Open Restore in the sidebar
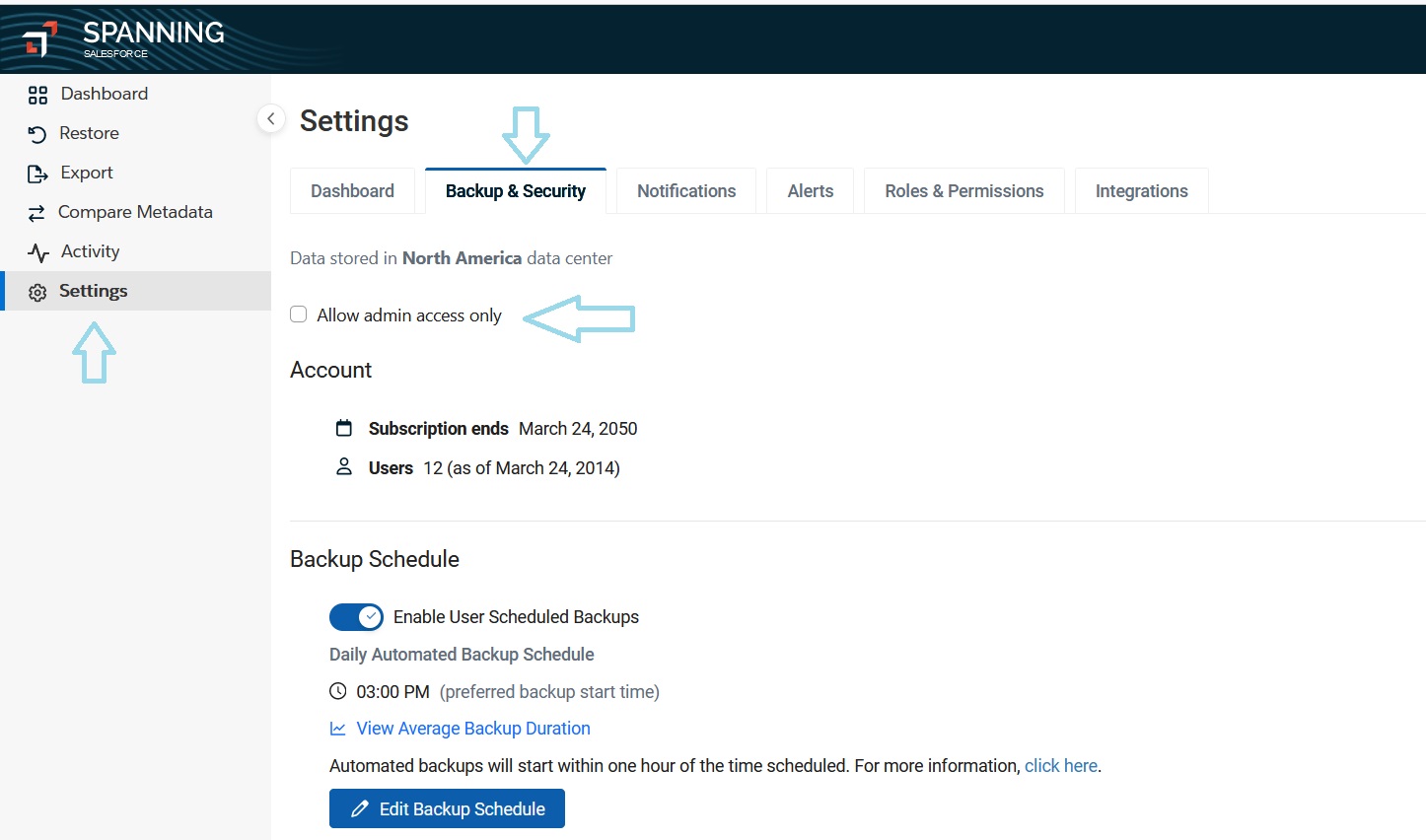The width and height of the screenshot is (1426, 840). 136,133
